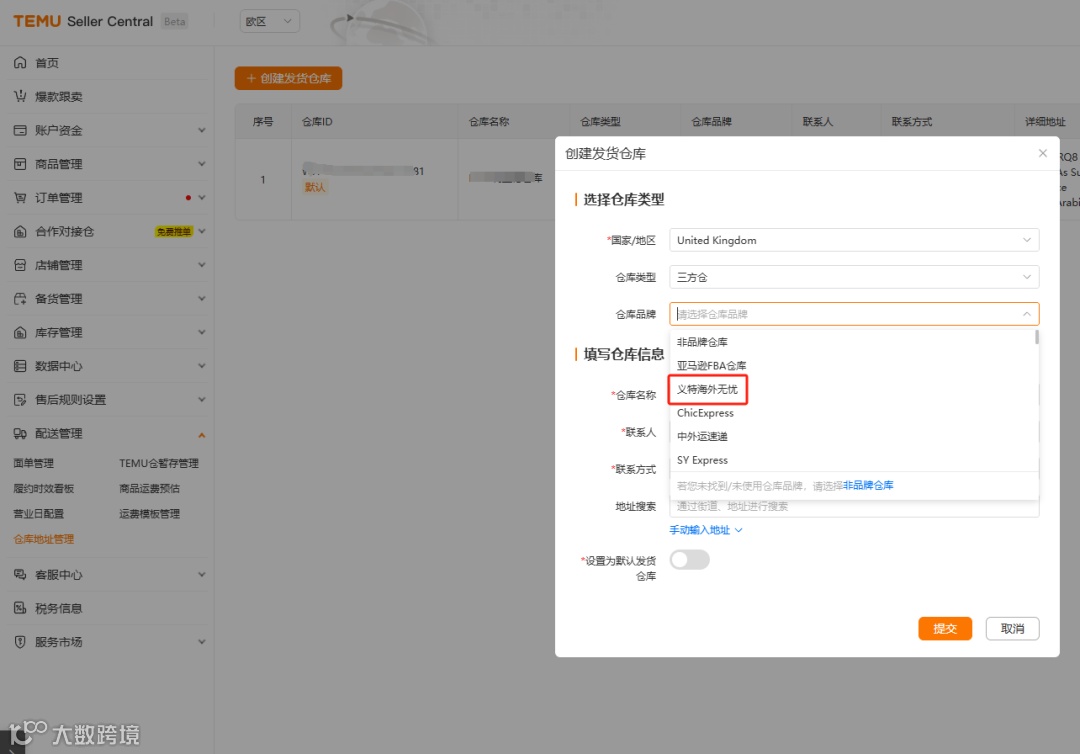
Task: Open the 仓库类型 三方仓 dropdown
Action: click(854, 277)
